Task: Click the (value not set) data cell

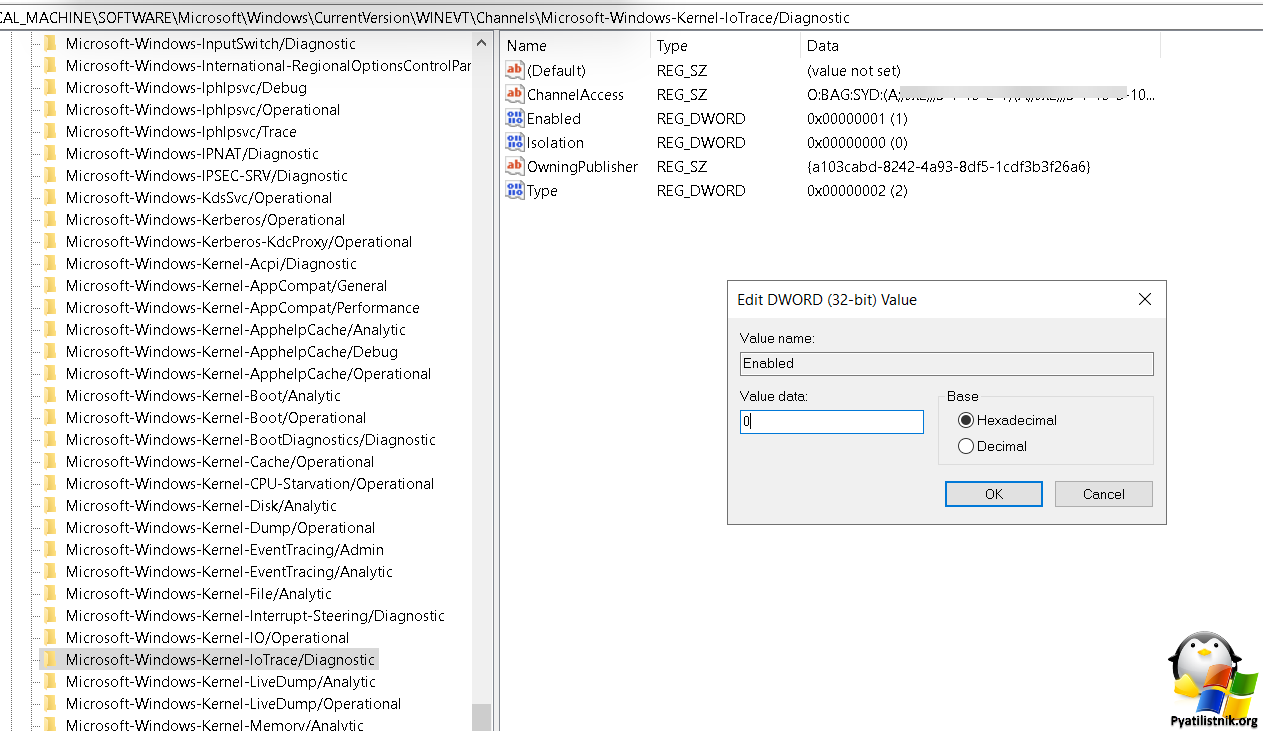Action: [x=854, y=71]
